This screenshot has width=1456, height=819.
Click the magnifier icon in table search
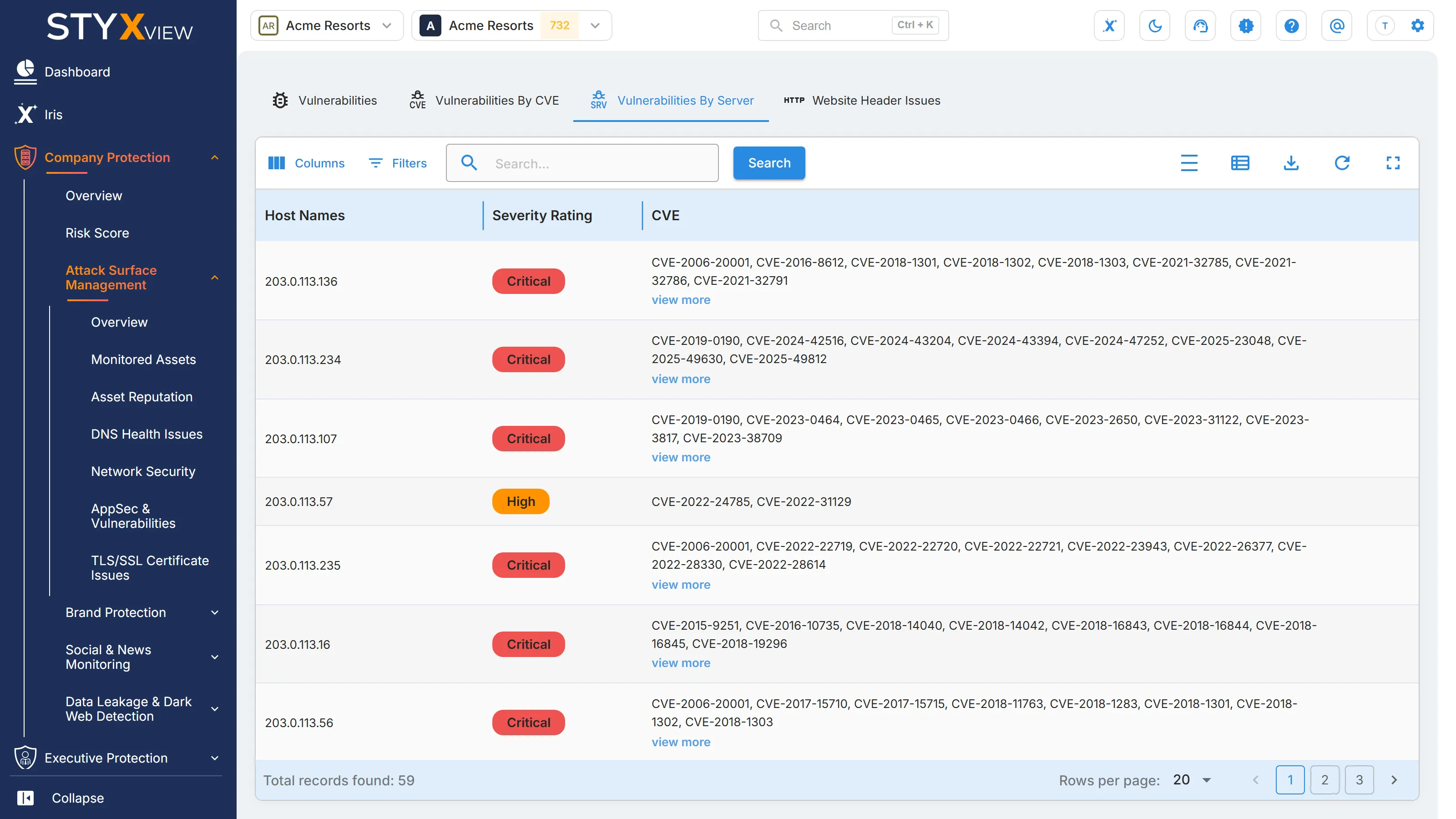[469, 163]
